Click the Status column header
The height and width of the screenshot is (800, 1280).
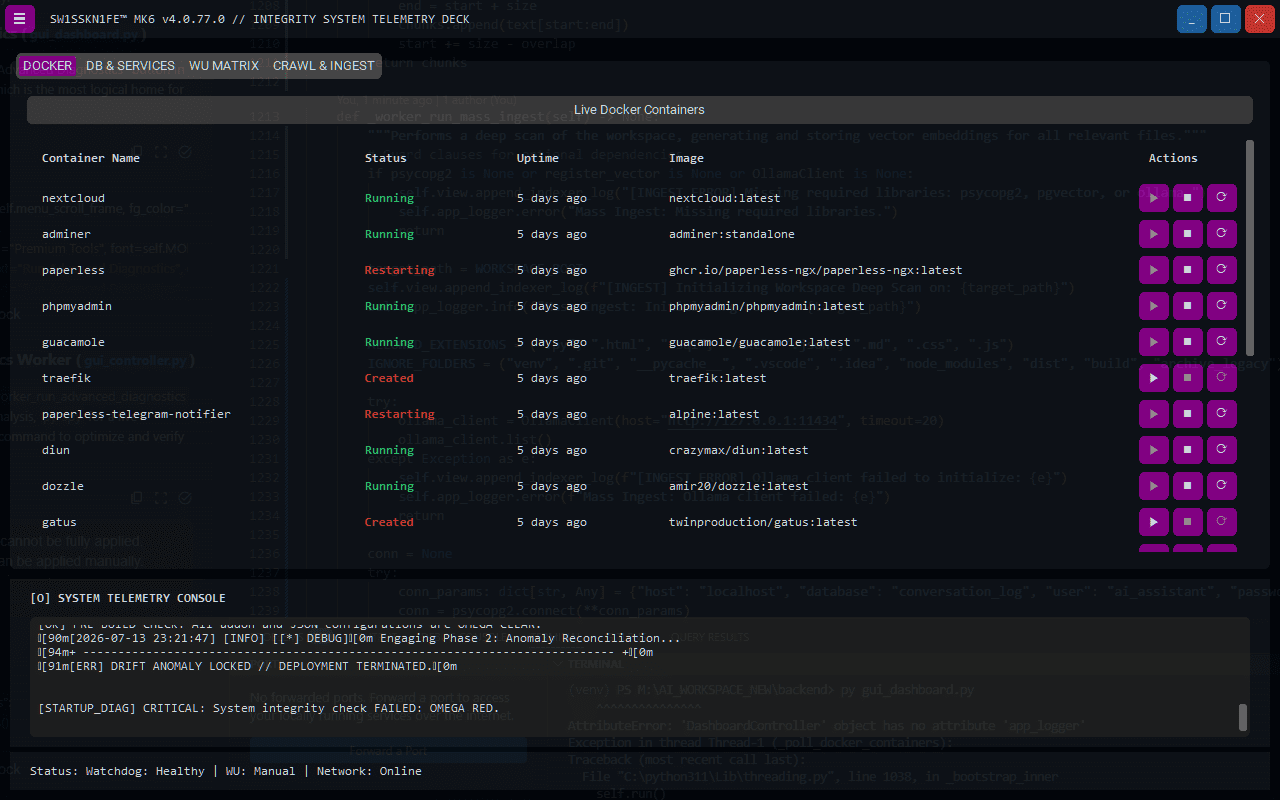pos(386,158)
